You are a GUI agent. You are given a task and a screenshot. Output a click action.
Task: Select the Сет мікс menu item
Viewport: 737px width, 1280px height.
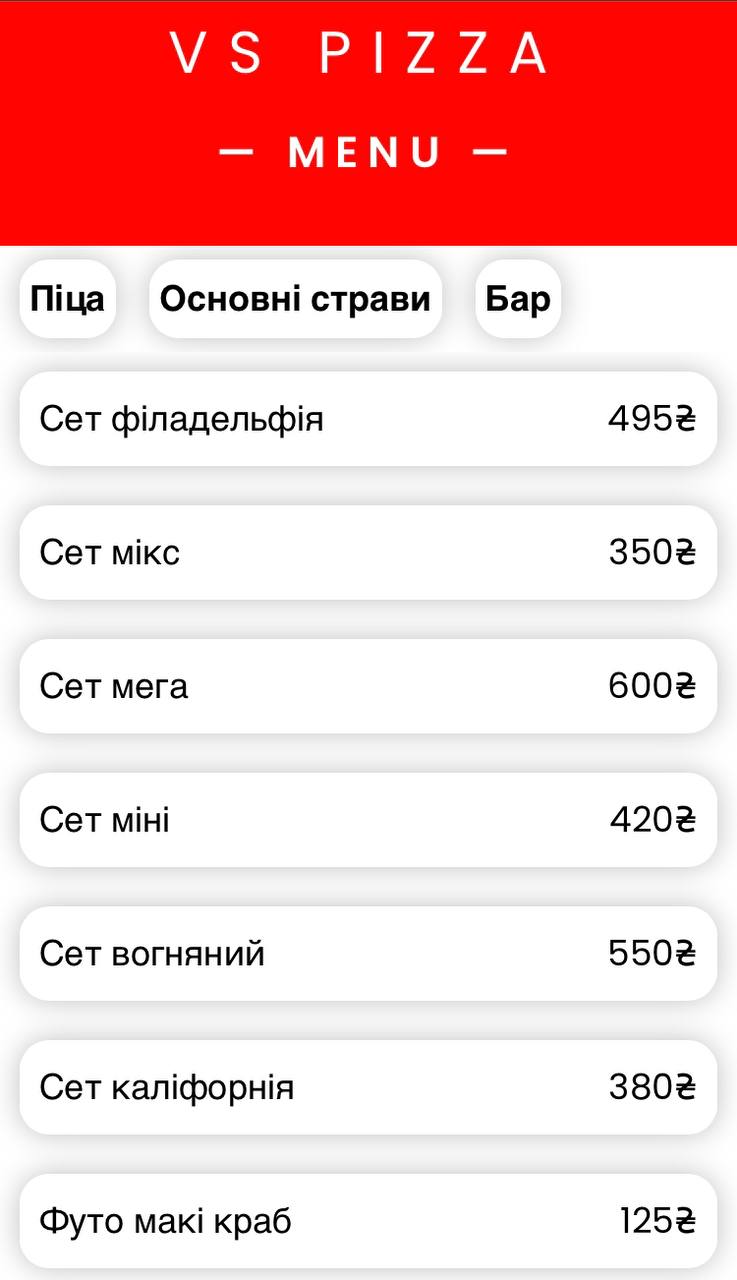tap(110, 552)
